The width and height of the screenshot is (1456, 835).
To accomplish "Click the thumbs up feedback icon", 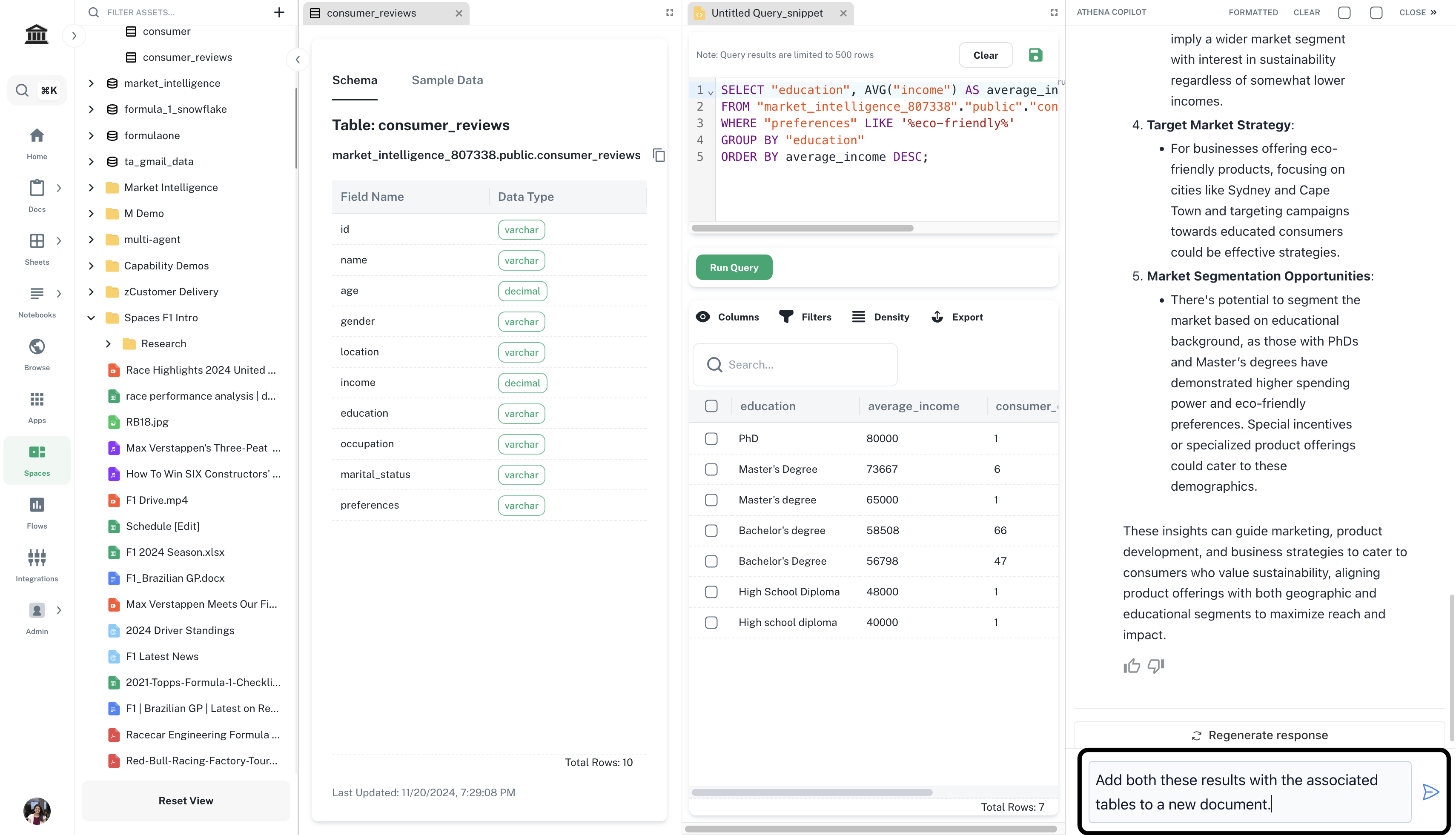I will [1131, 666].
